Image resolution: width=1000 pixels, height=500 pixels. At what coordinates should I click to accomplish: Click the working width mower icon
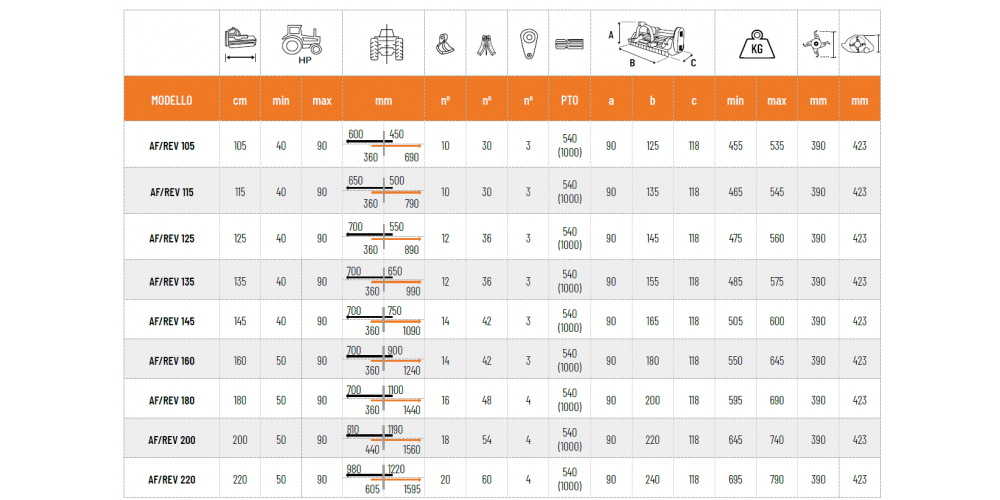(x=240, y=42)
